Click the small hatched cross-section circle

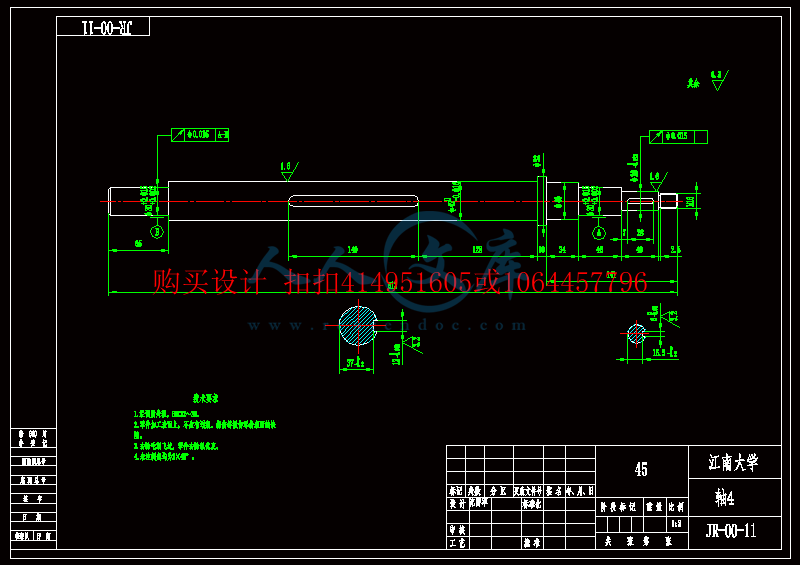pyautogui.click(x=636, y=334)
